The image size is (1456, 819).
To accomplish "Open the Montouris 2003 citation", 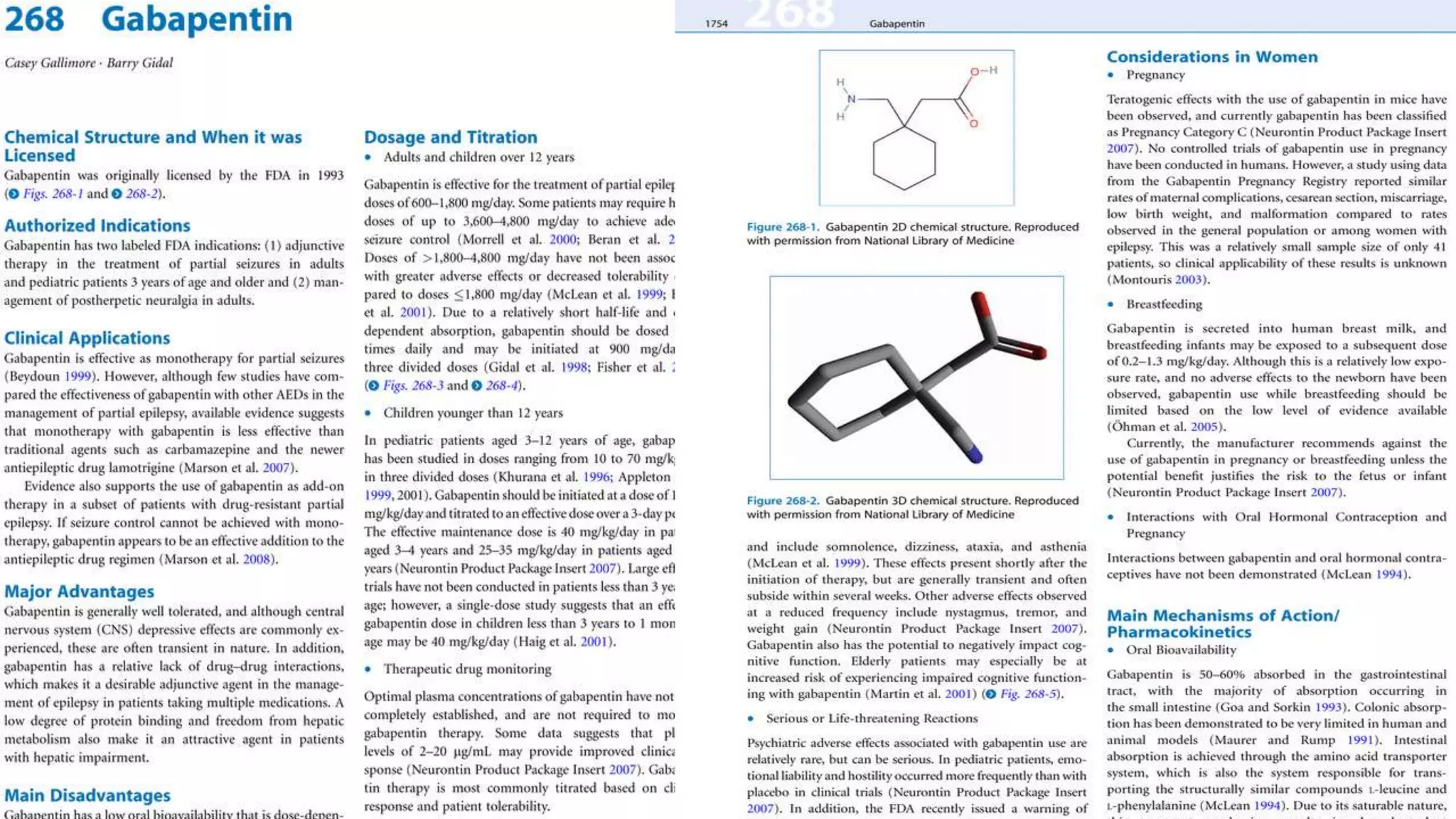I will click(x=1189, y=280).
